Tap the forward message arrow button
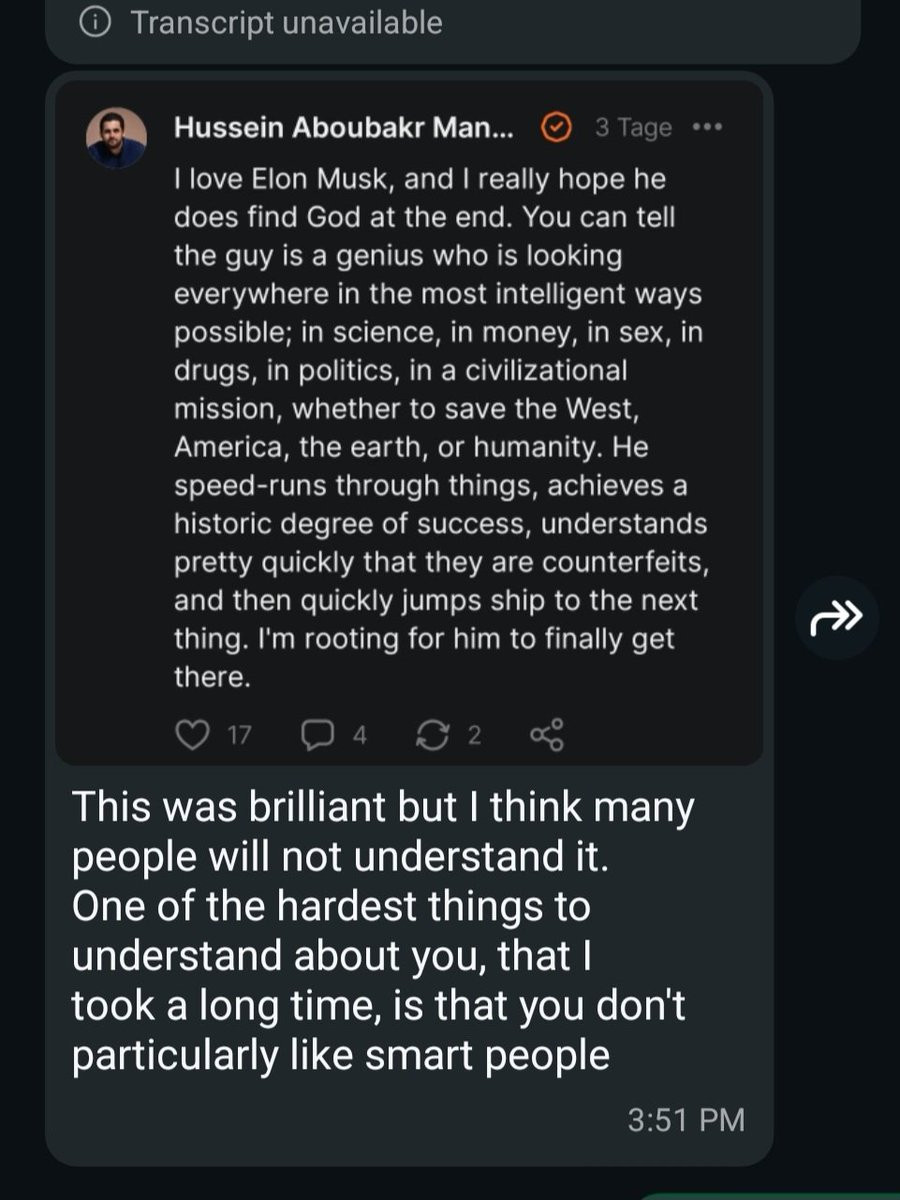900x1200 pixels. tap(836, 619)
